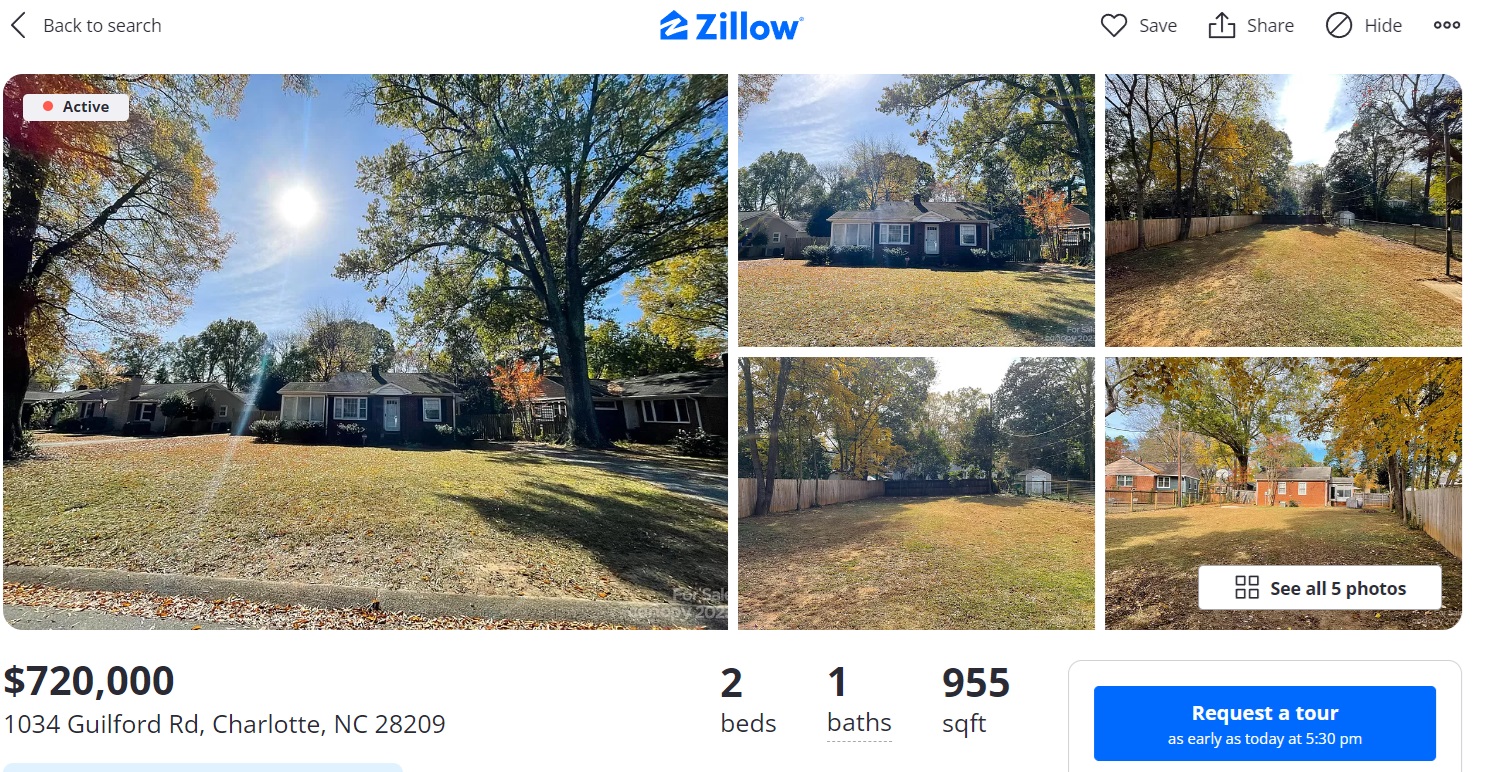Click the underlined baths label
Image resolution: width=1494 pixels, height=772 pixels.
(x=859, y=723)
